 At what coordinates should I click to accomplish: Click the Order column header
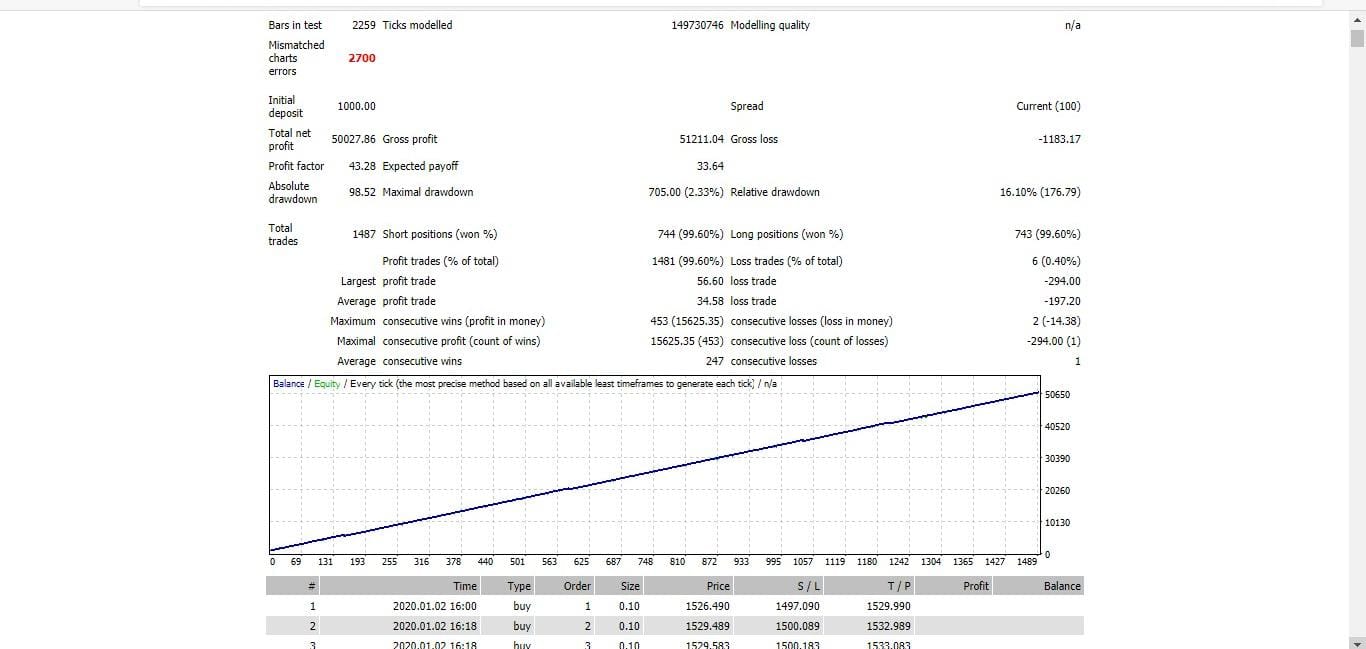(x=577, y=586)
